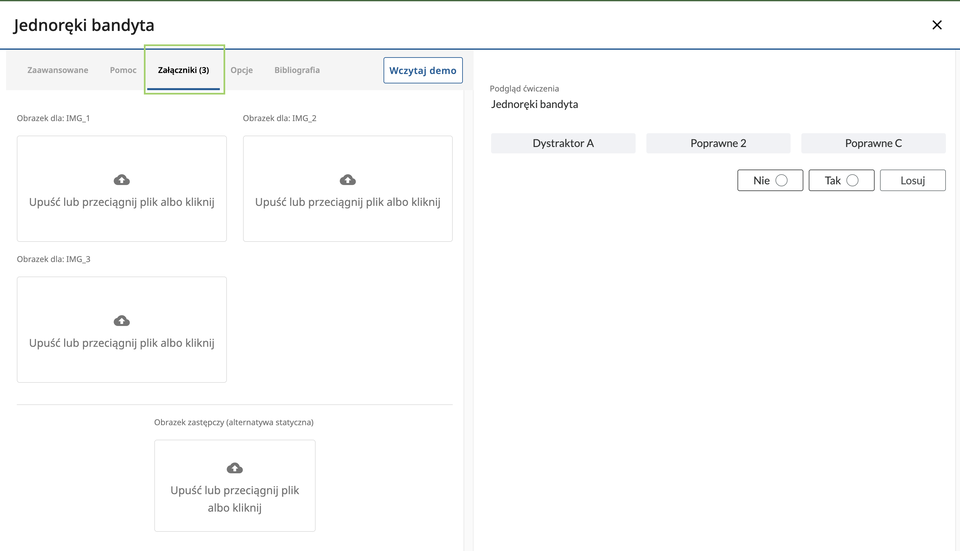
Task: Click upload cloud icon for IMG_3
Action: click(122, 321)
